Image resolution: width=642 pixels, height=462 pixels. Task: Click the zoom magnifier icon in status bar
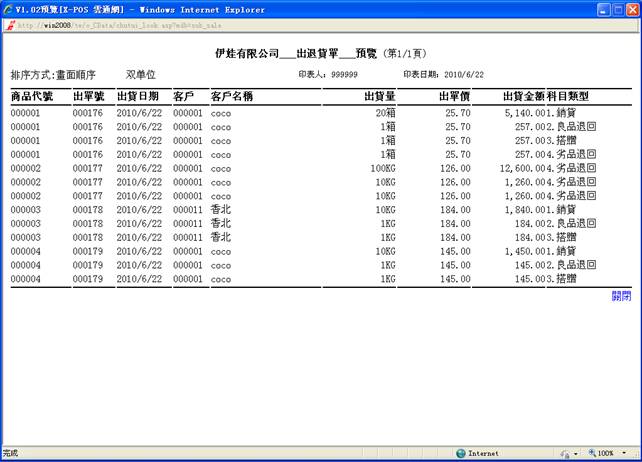click(x=593, y=453)
